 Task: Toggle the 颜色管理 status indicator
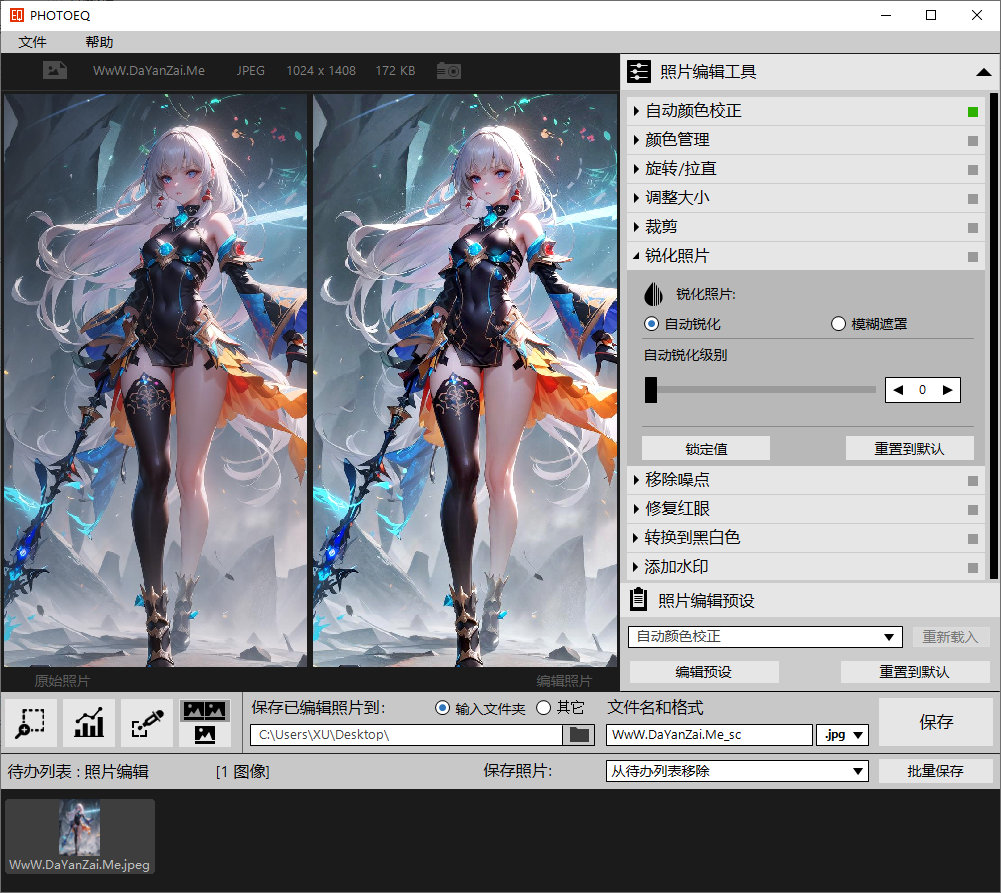972,140
